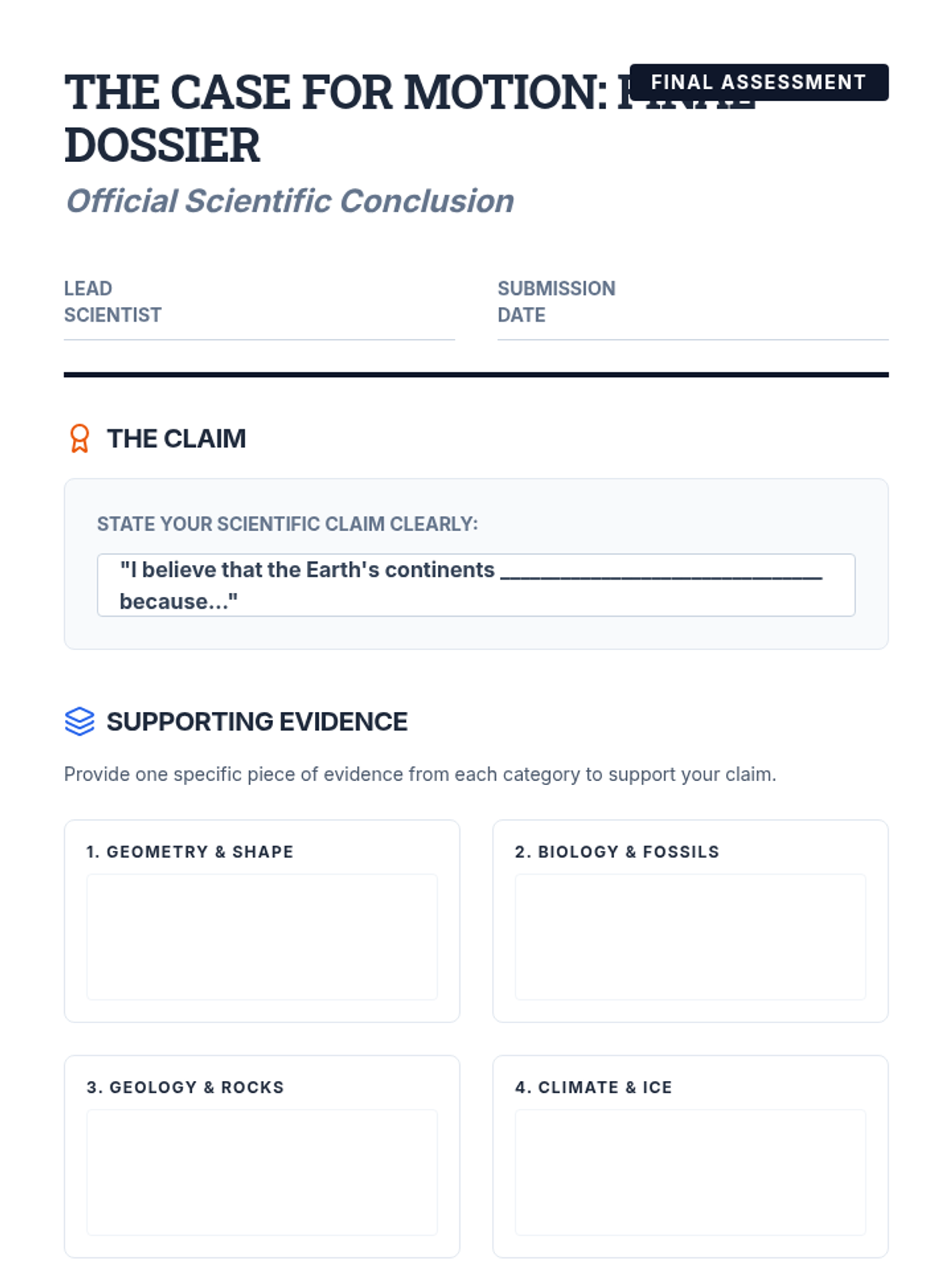Click the Final Assessment badge
Viewport: 952px width, 1270px height.
(758, 83)
